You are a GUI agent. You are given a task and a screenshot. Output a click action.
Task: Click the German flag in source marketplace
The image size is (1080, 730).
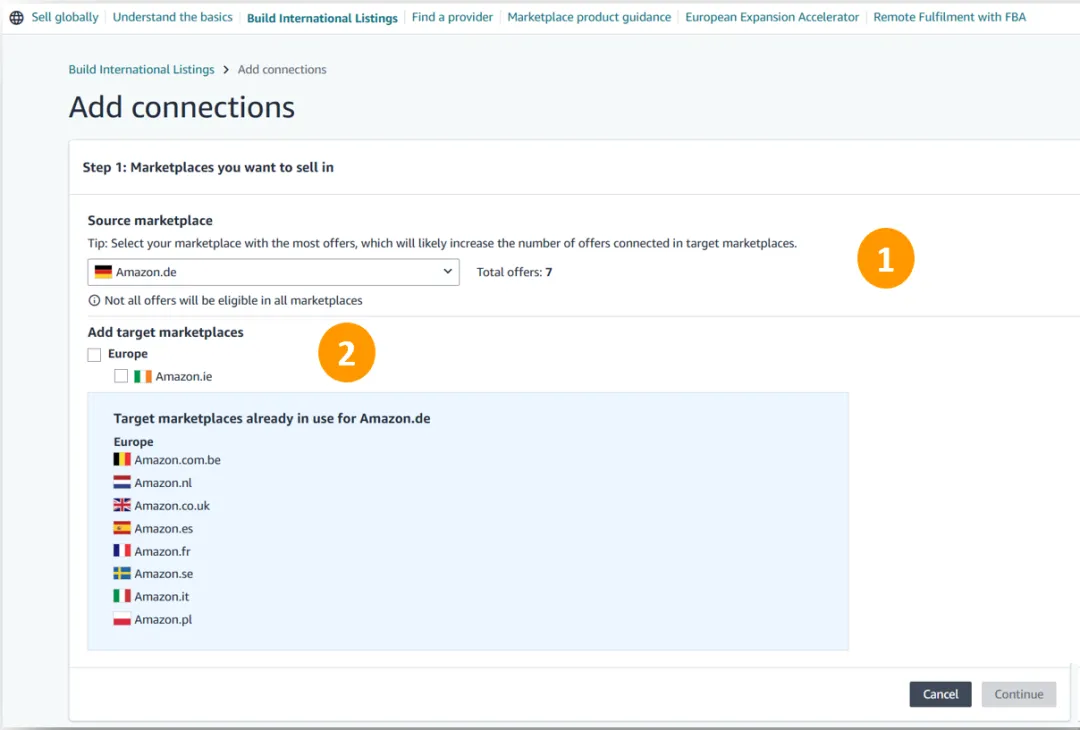coord(103,272)
